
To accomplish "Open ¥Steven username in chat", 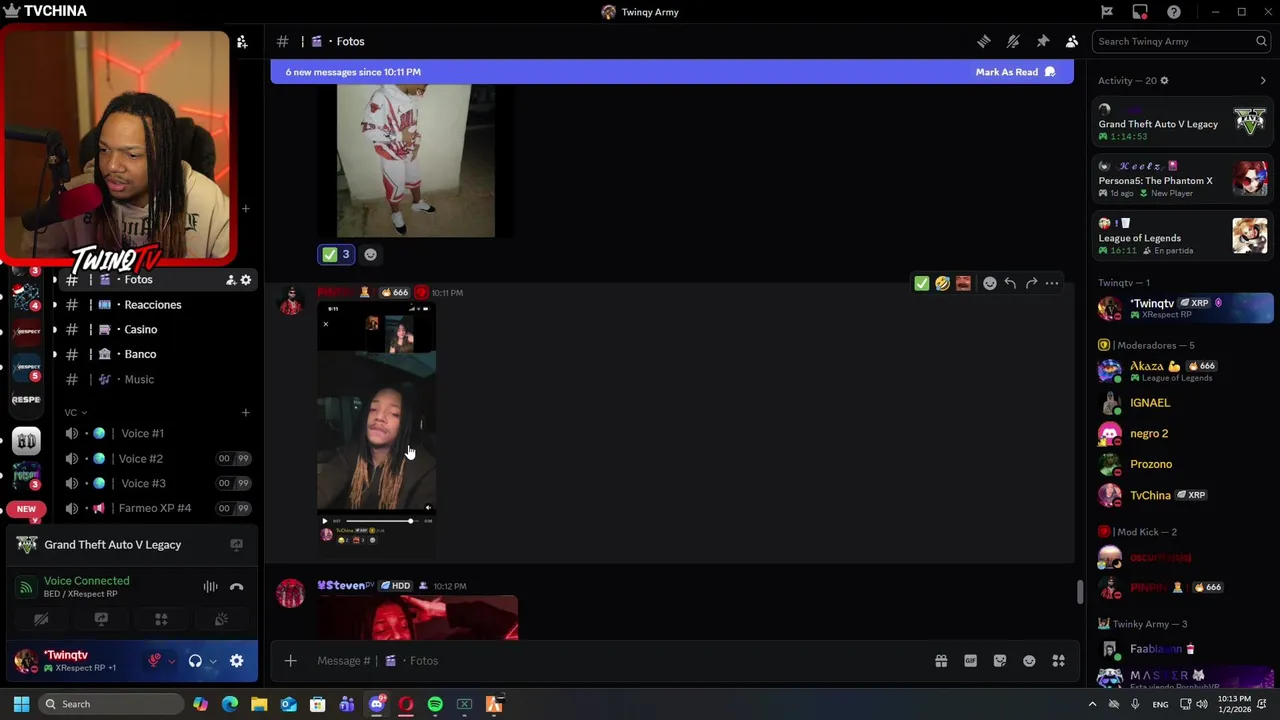I will pos(345,586).
